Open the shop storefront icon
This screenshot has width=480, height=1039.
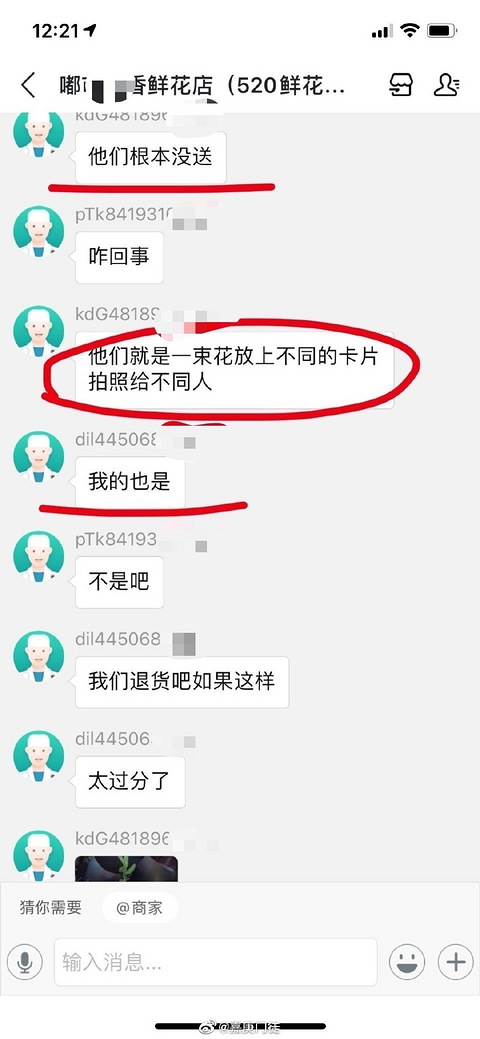tap(401, 85)
